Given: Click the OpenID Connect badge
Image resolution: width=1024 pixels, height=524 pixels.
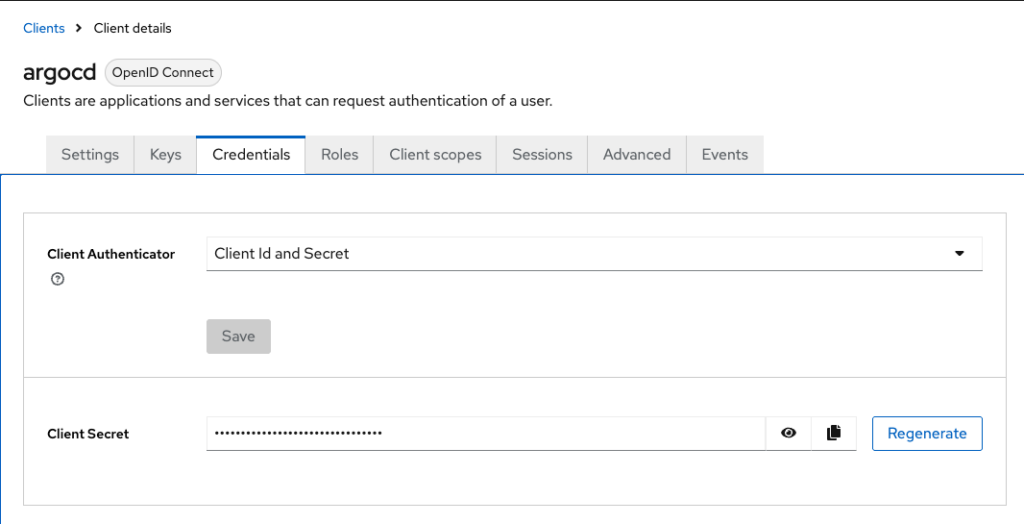Looking at the screenshot, I should [x=163, y=72].
